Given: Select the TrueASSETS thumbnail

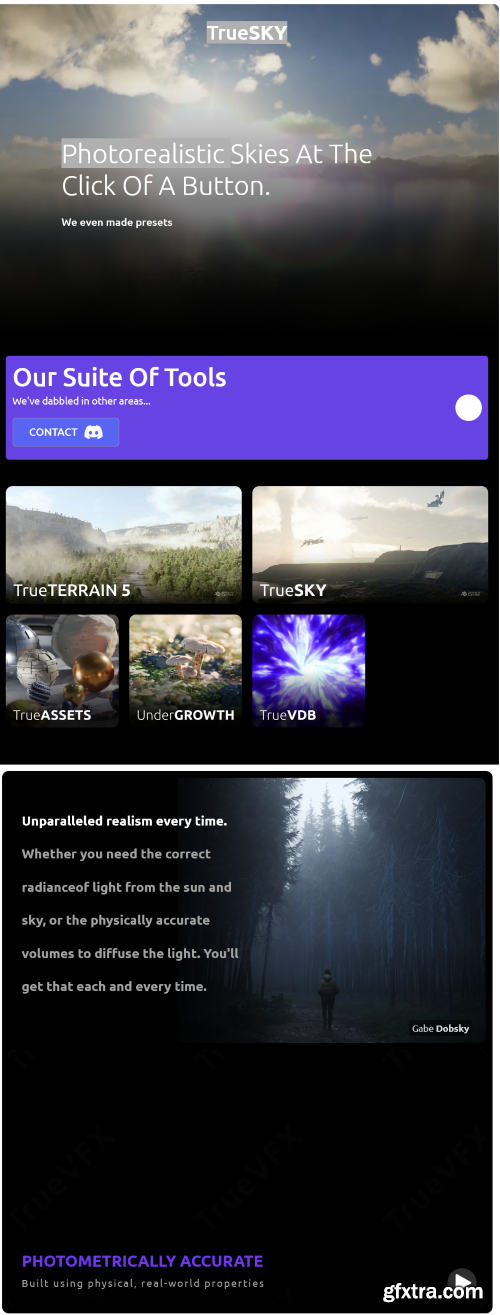Looking at the screenshot, I should click(62, 671).
